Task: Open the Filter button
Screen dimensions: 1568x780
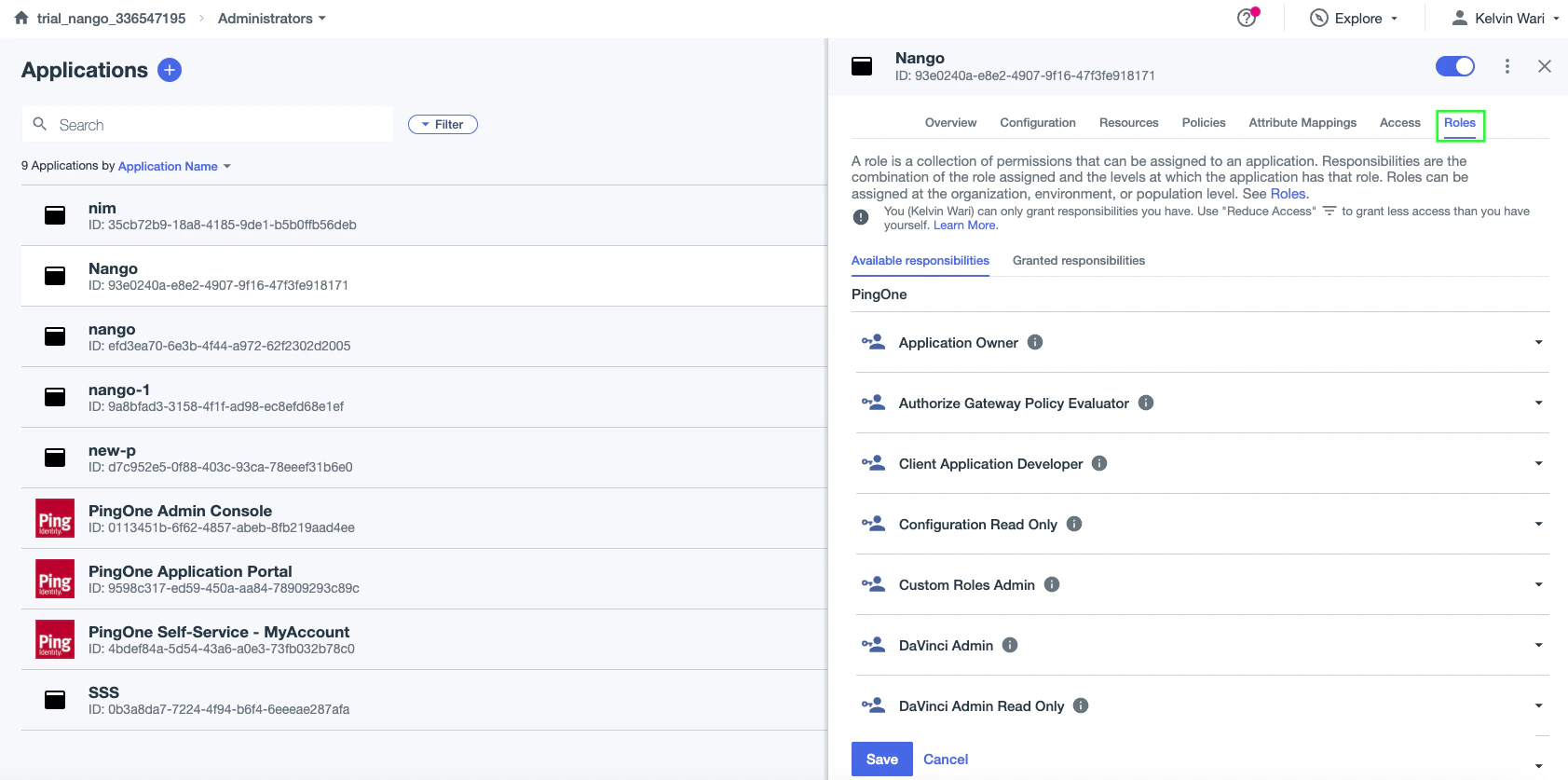Action: (x=443, y=124)
